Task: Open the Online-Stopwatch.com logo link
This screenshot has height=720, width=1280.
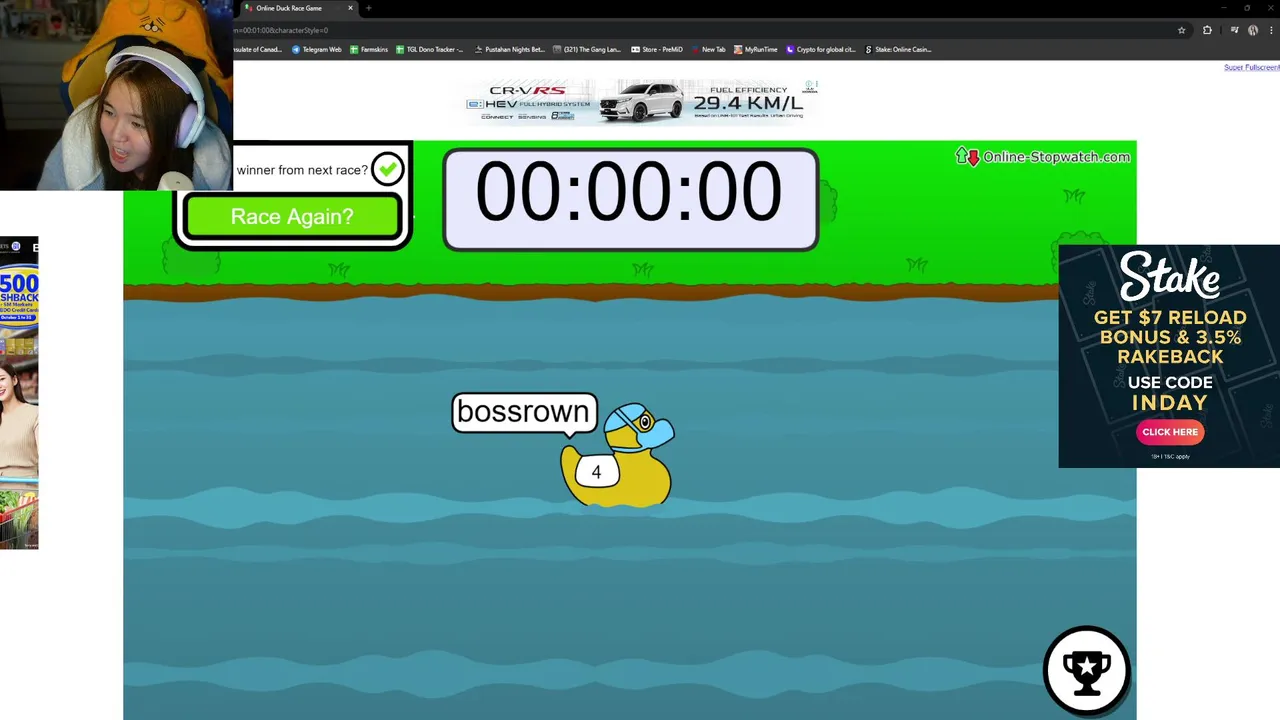Action: 1043,156
